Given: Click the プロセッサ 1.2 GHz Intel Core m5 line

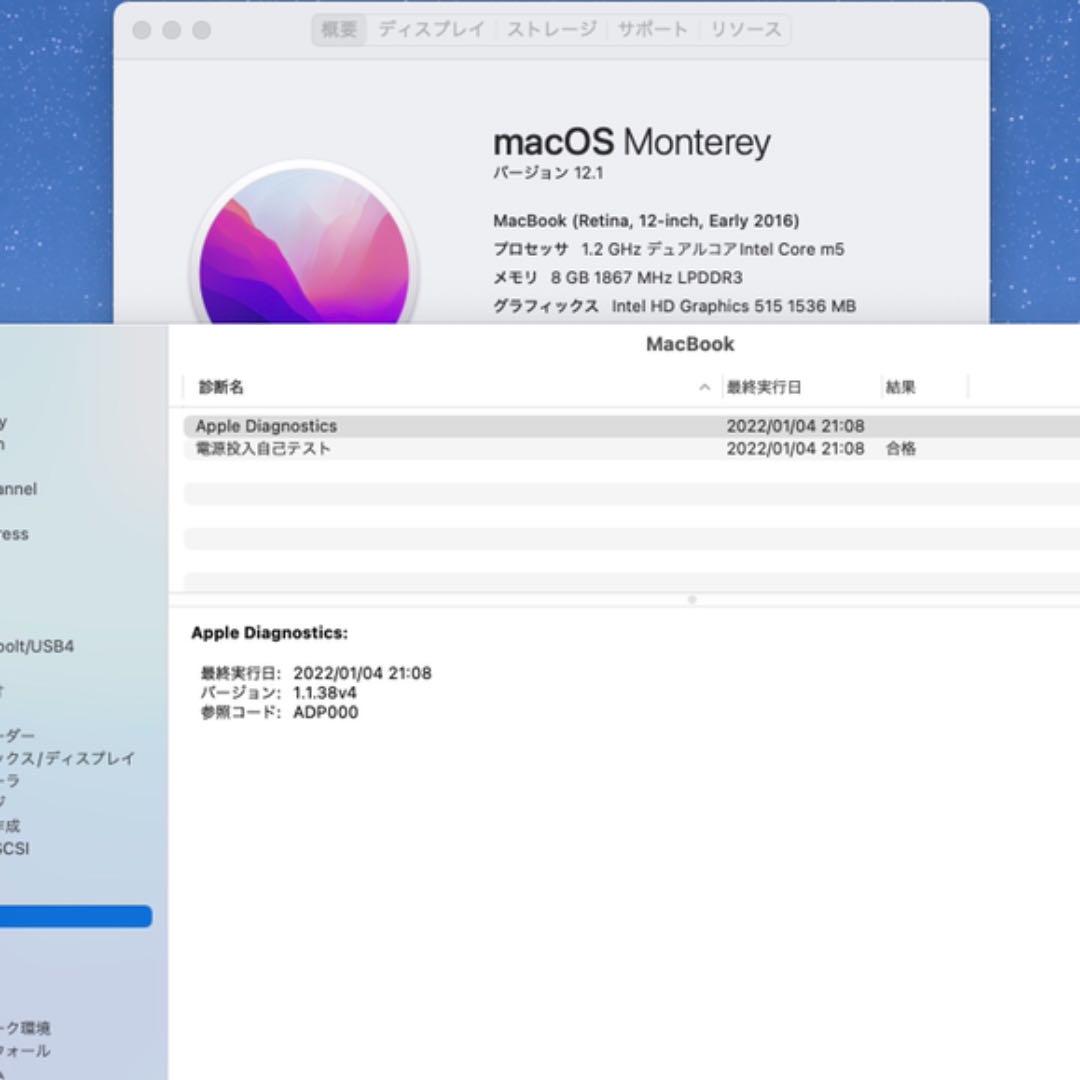Looking at the screenshot, I should tap(669, 249).
